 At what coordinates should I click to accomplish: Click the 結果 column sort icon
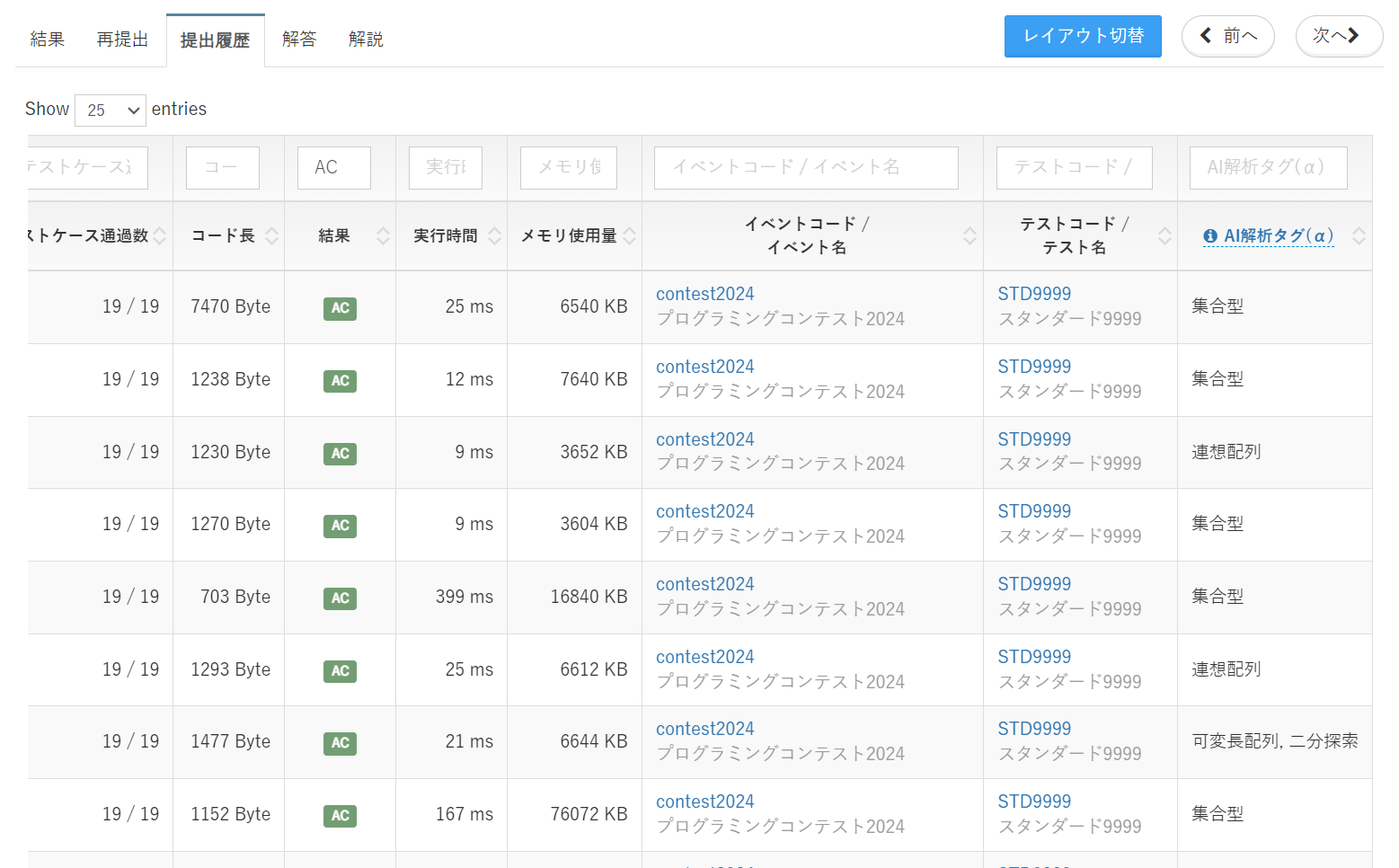[x=383, y=236]
